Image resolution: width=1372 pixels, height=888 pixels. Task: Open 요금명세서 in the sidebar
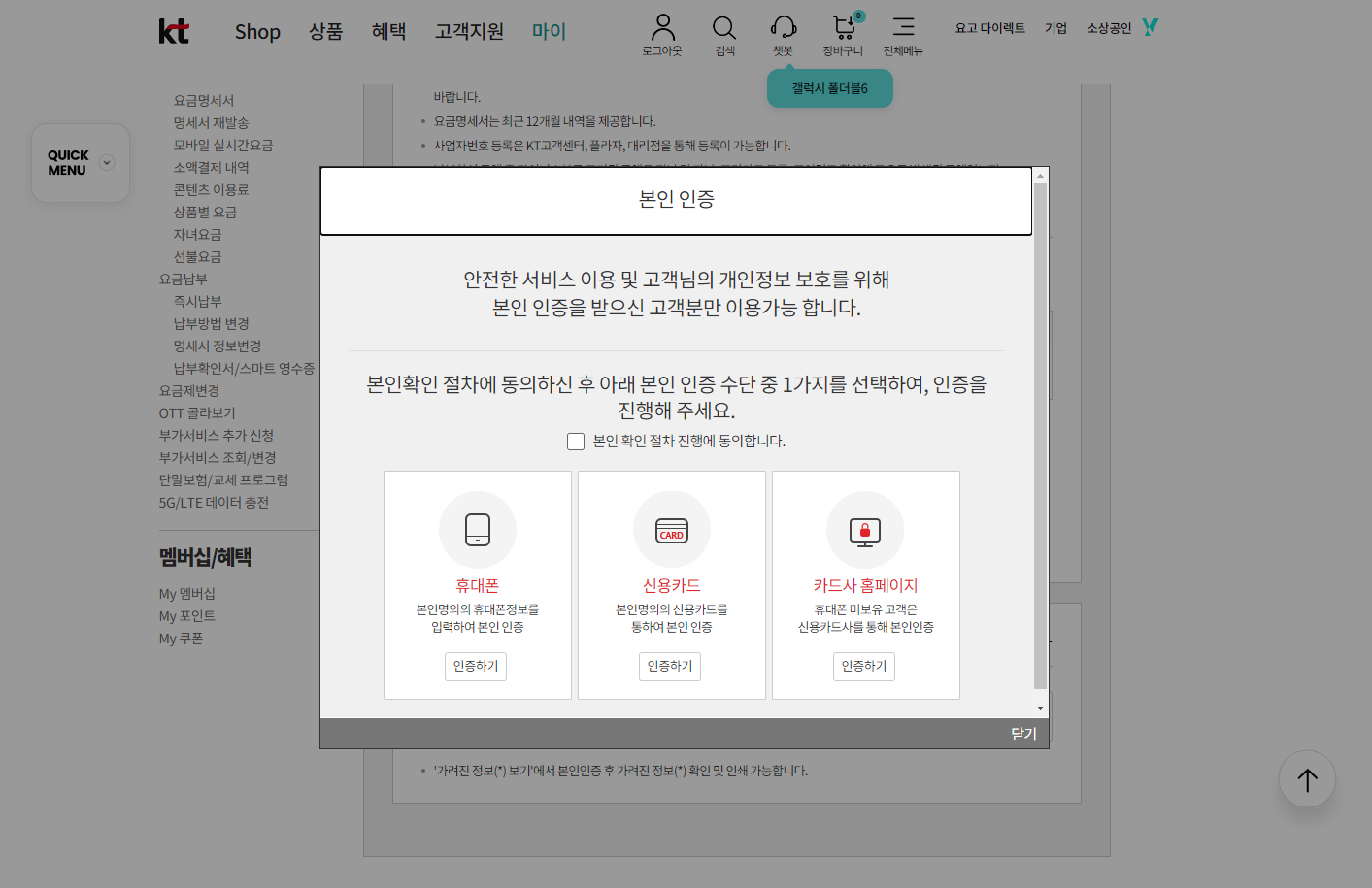204,101
